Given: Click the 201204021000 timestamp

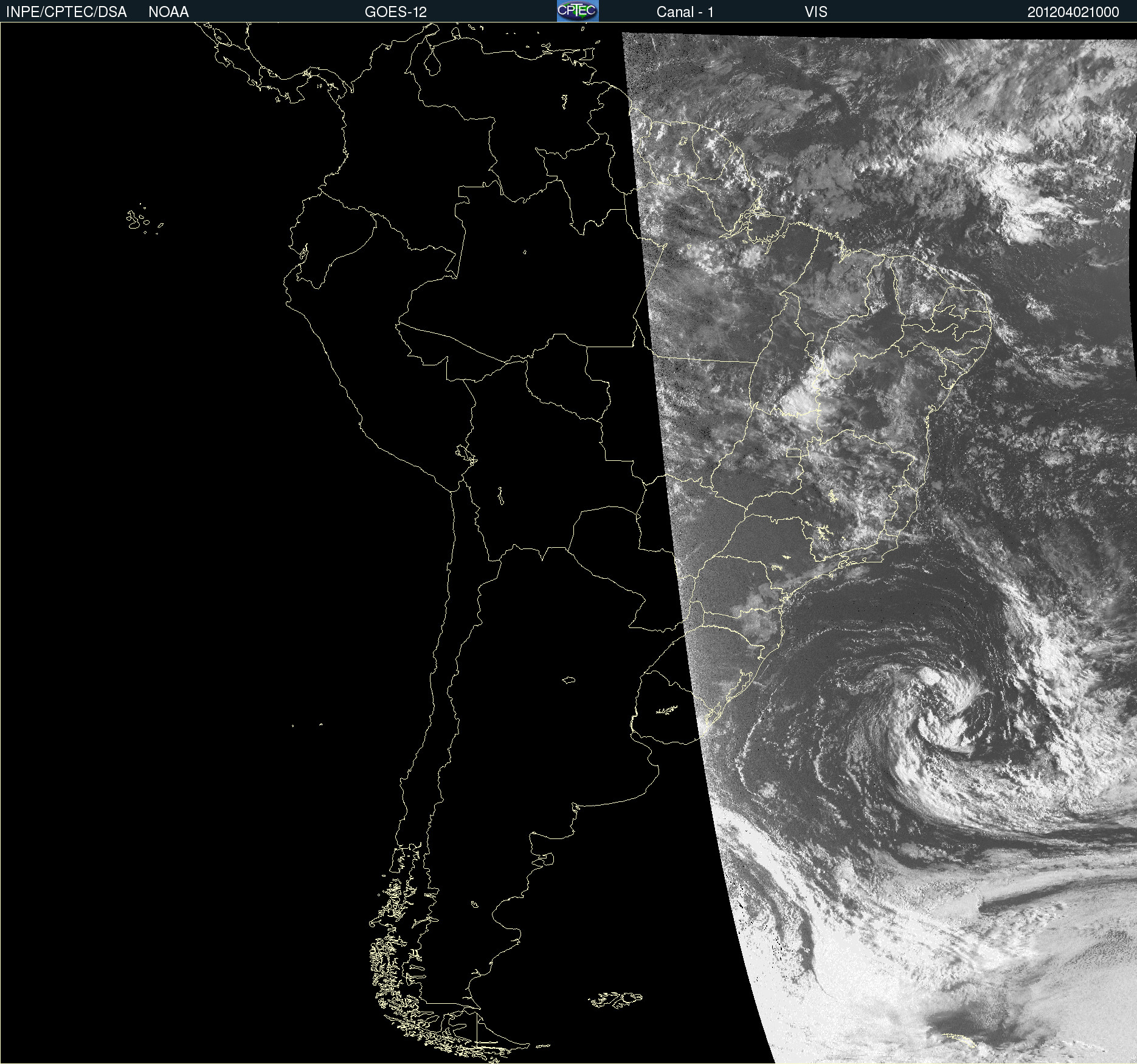Looking at the screenshot, I should coord(1073,12).
